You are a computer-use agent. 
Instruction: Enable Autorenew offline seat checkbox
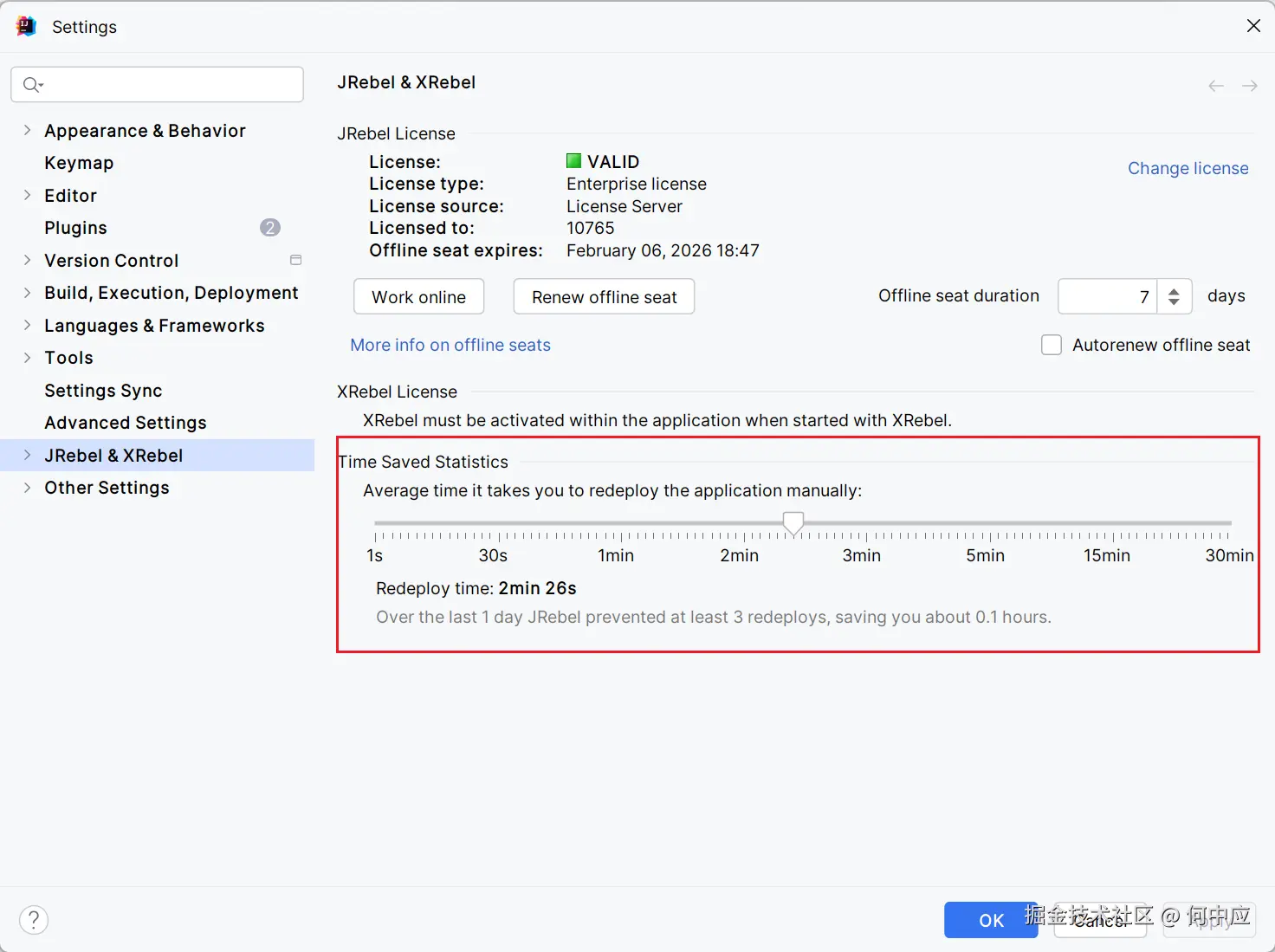pyautogui.click(x=1052, y=345)
